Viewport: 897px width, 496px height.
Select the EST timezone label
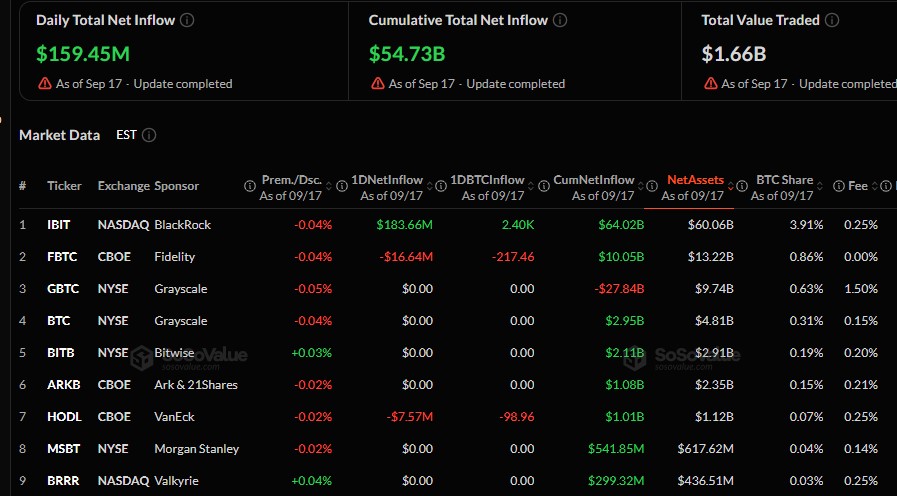[126, 135]
